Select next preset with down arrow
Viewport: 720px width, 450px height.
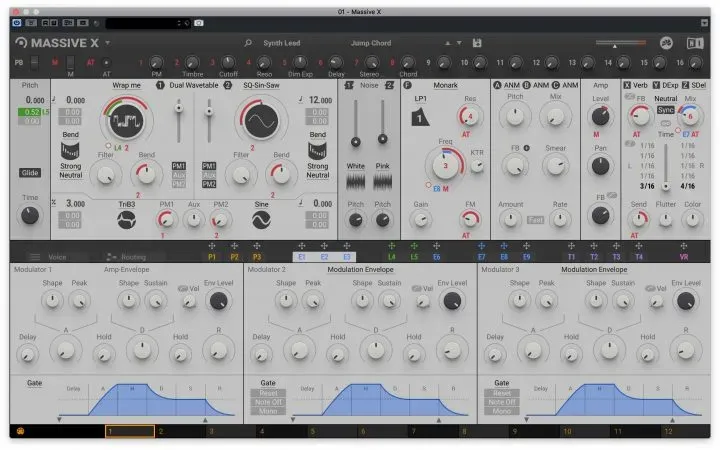coord(459,43)
